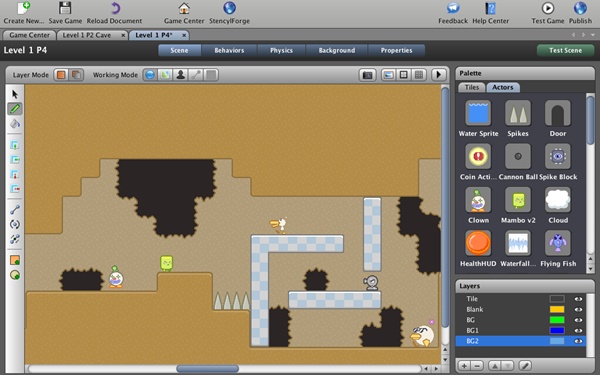Click the green Test Scene button
Image resolution: width=600 pixels, height=375 pixels.
click(565, 51)
